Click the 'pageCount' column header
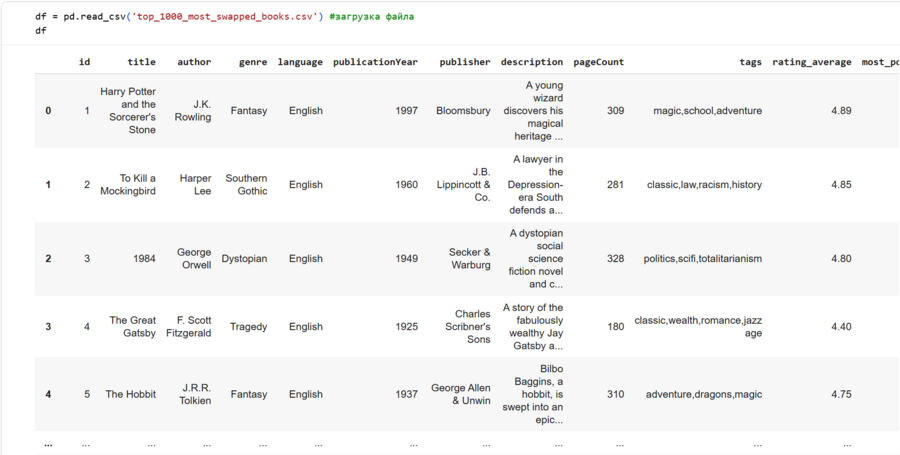The height and width of the screenshot is (455, 900). 598,62
